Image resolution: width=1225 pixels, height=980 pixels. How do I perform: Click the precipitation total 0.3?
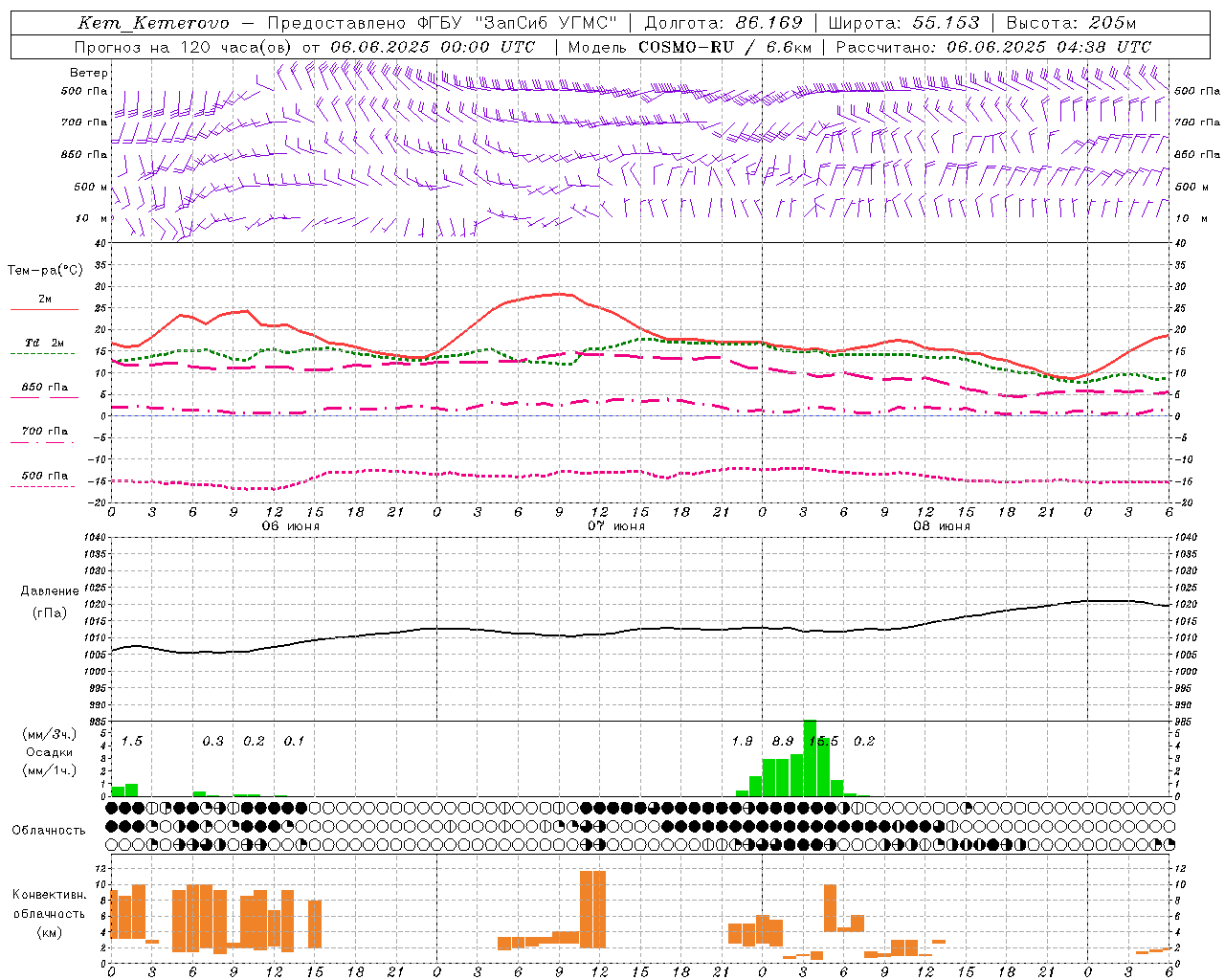[213, 741]
